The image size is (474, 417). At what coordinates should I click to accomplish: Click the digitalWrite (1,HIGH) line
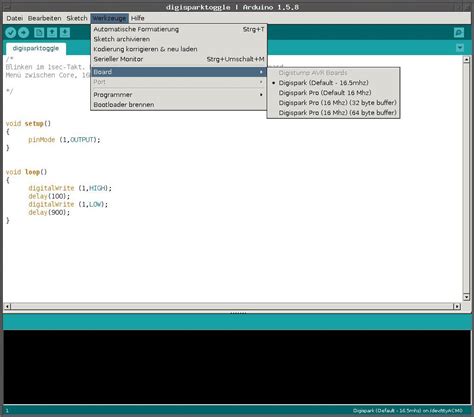(70, 188)
